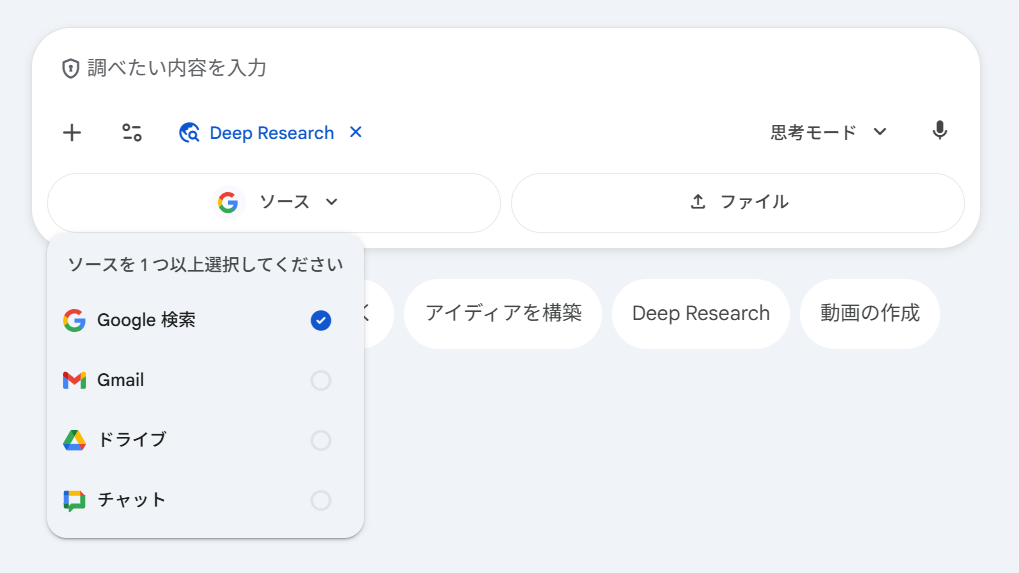
Task: Activate the microphone voice input icon
Action: [939, 131]
